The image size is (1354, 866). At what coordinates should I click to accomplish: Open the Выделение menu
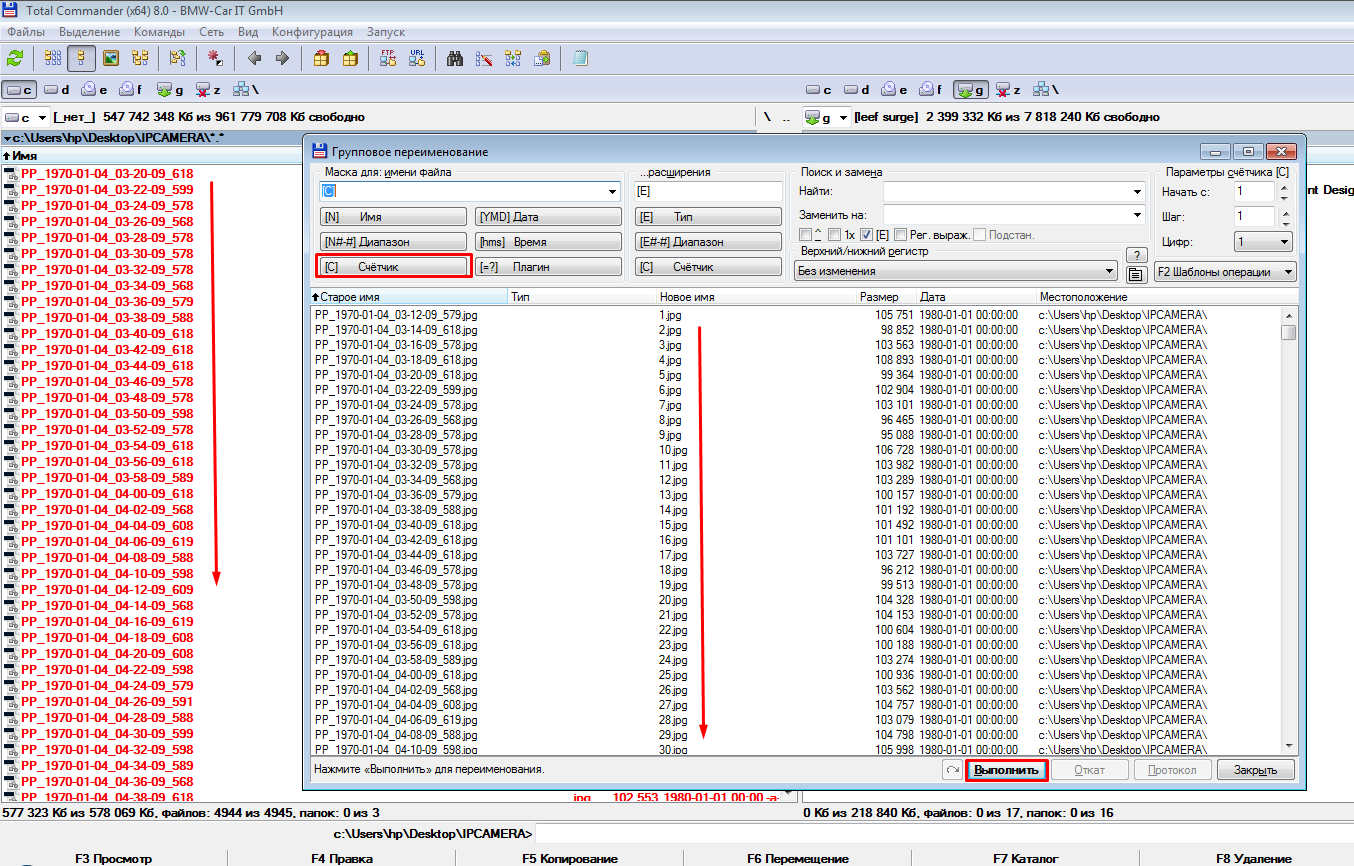(x=90, y=32)
